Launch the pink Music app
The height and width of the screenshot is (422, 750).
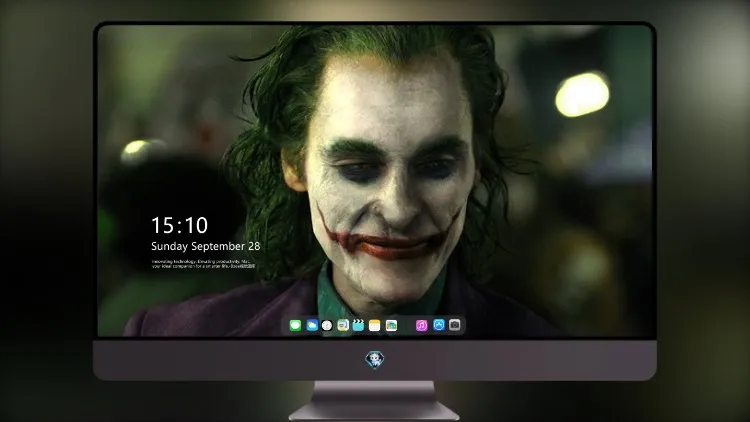tap(421, 325)
